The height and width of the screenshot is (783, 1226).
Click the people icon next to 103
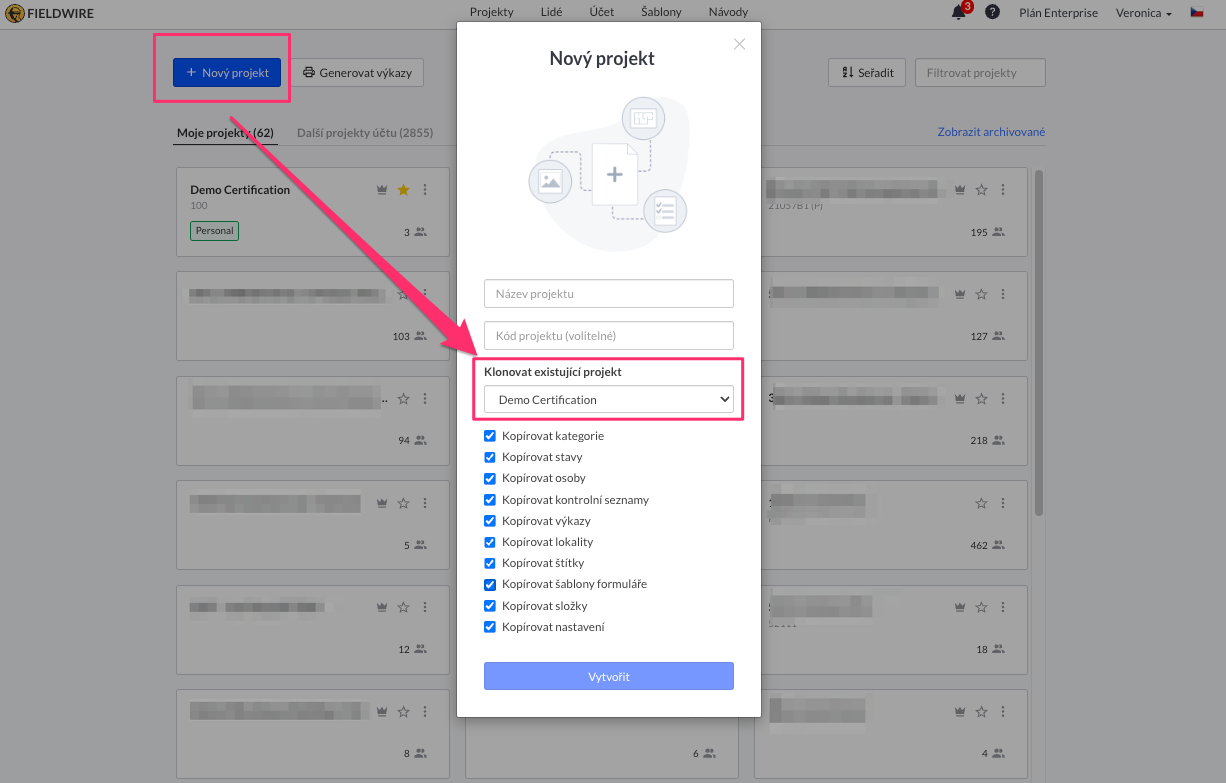[x=420, y=337]
